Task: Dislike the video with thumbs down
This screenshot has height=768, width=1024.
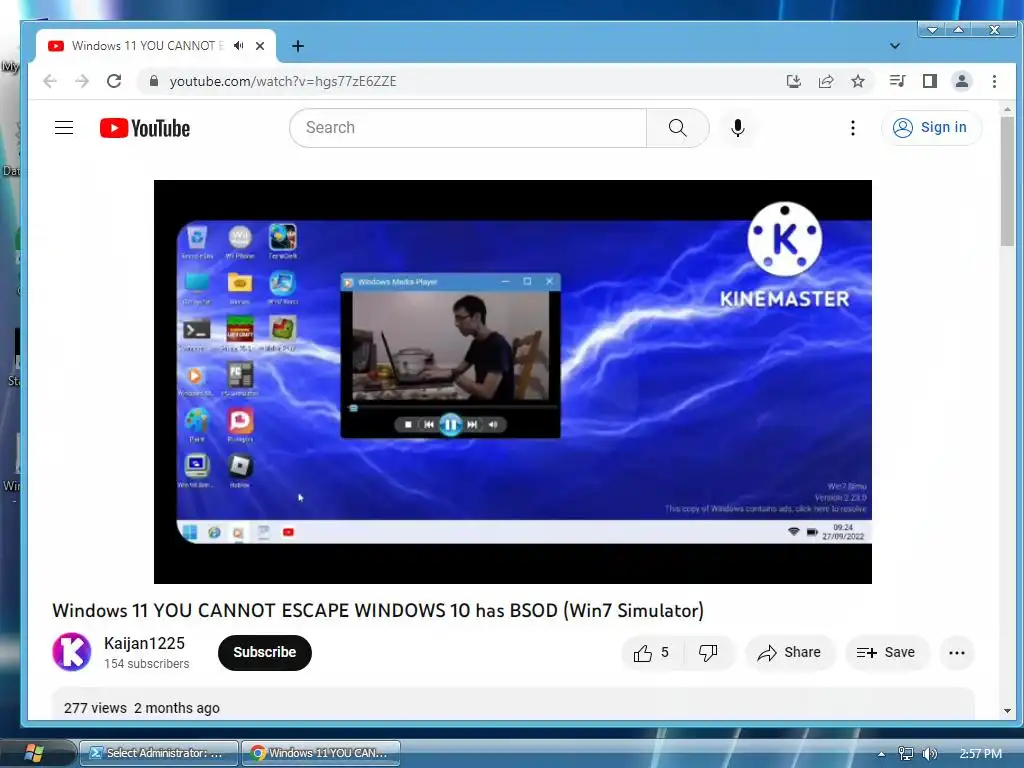Action: [x=708, y=652]
